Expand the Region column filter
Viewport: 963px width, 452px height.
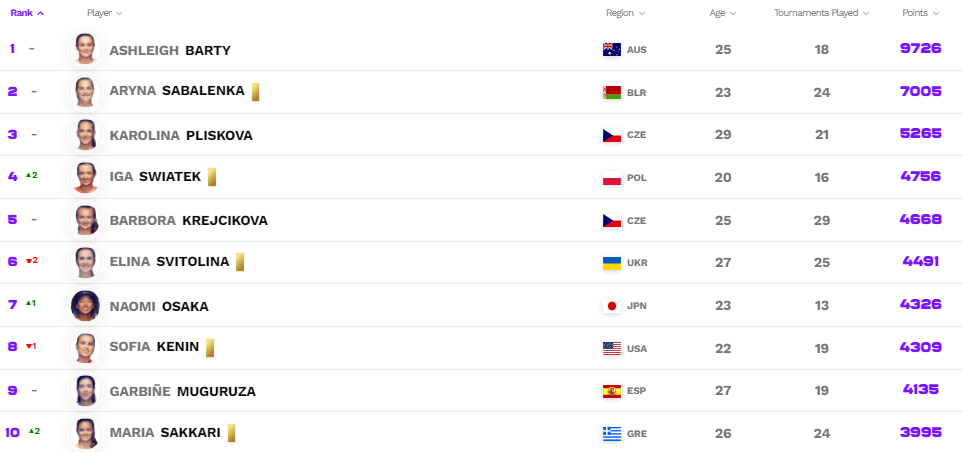625,13
